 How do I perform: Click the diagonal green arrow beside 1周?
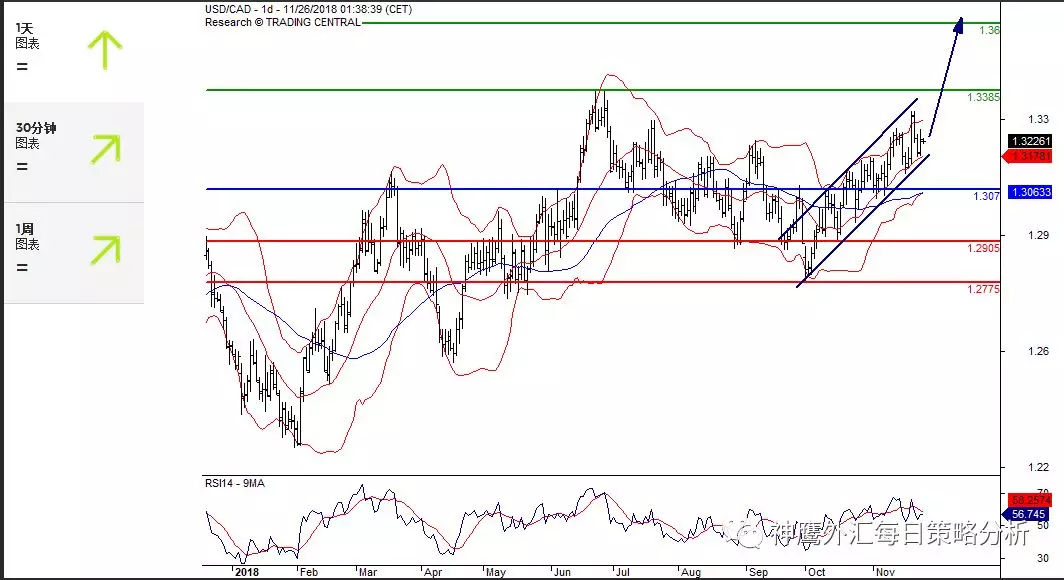coord(103,251)
